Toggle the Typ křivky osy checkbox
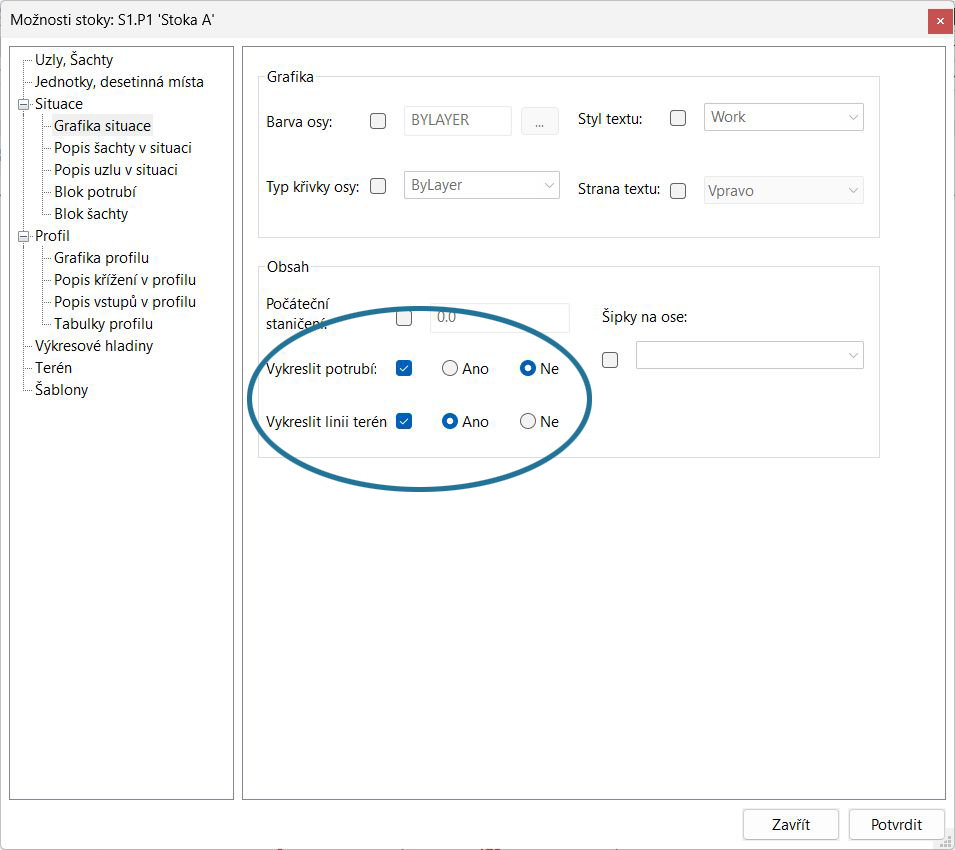 (378, 186)
